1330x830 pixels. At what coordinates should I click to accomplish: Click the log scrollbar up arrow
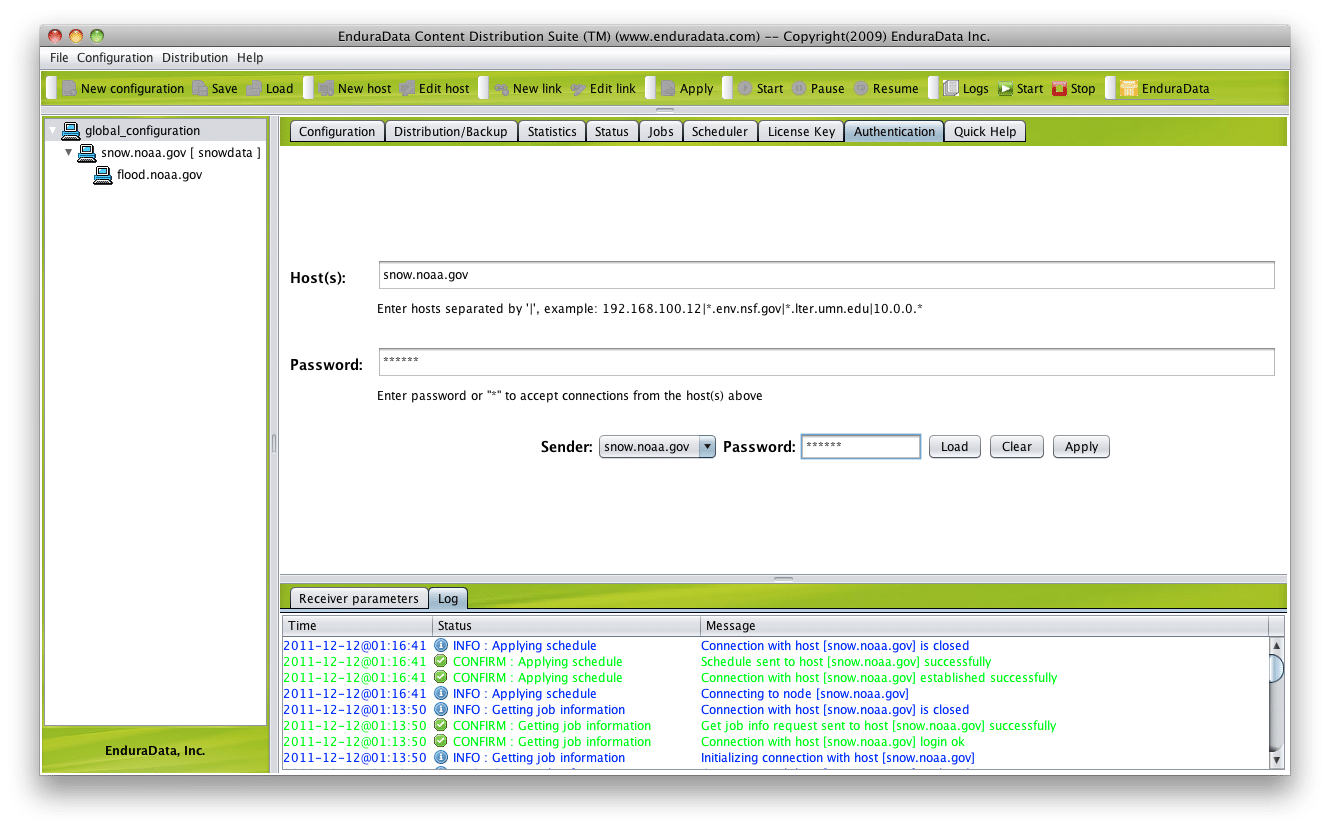[1276, 646]
